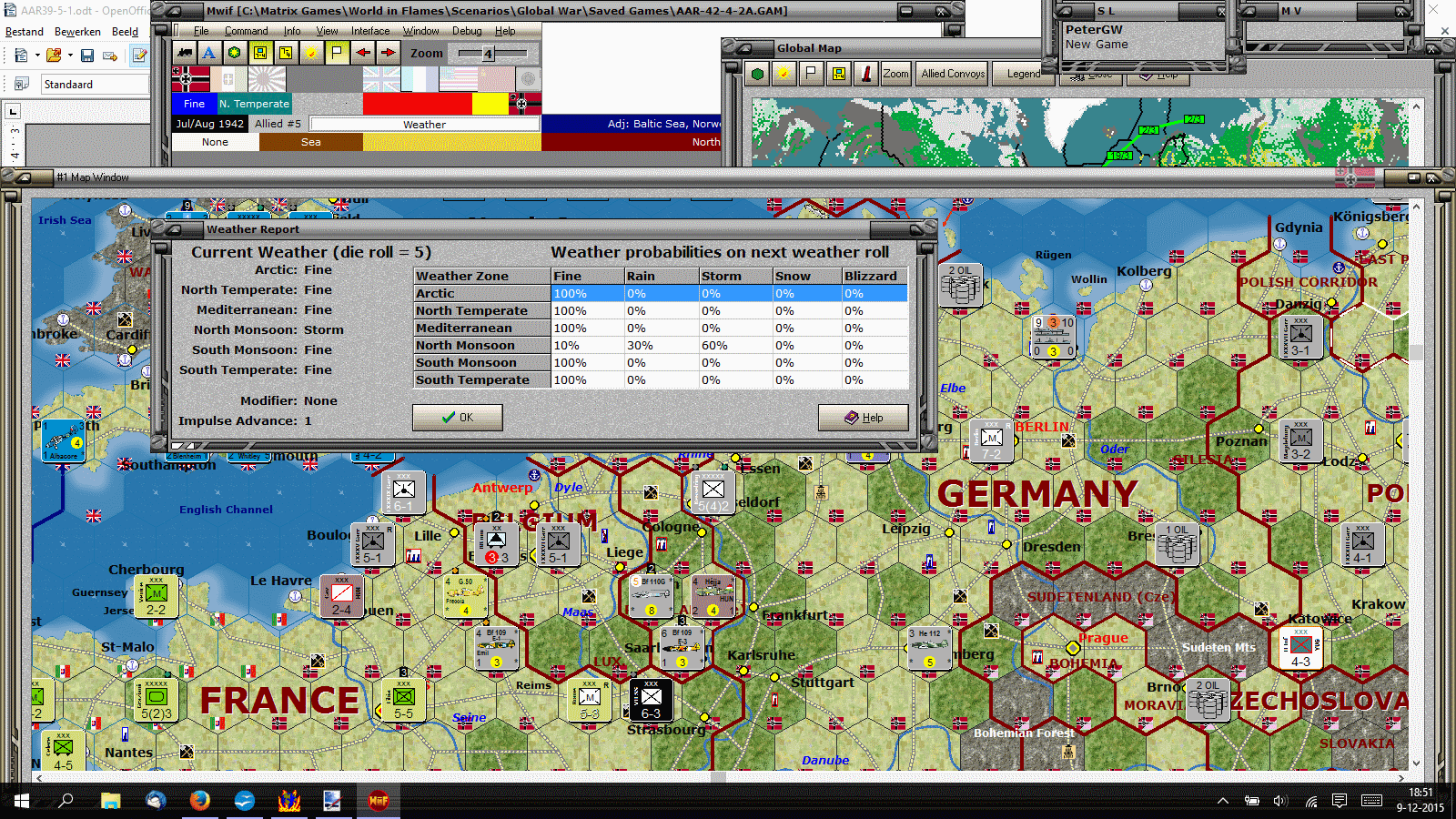
Task: Click the email document icon in OpenOffice
Action: pyautogui.click(x=110, y=56)
